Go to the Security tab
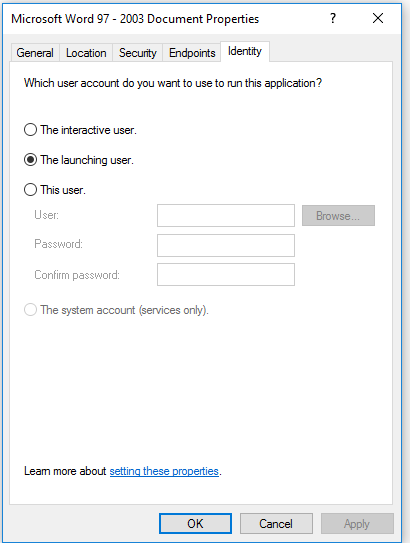This screenshot has width=410, height=543. pyautogui.click(x=137, y=53)
